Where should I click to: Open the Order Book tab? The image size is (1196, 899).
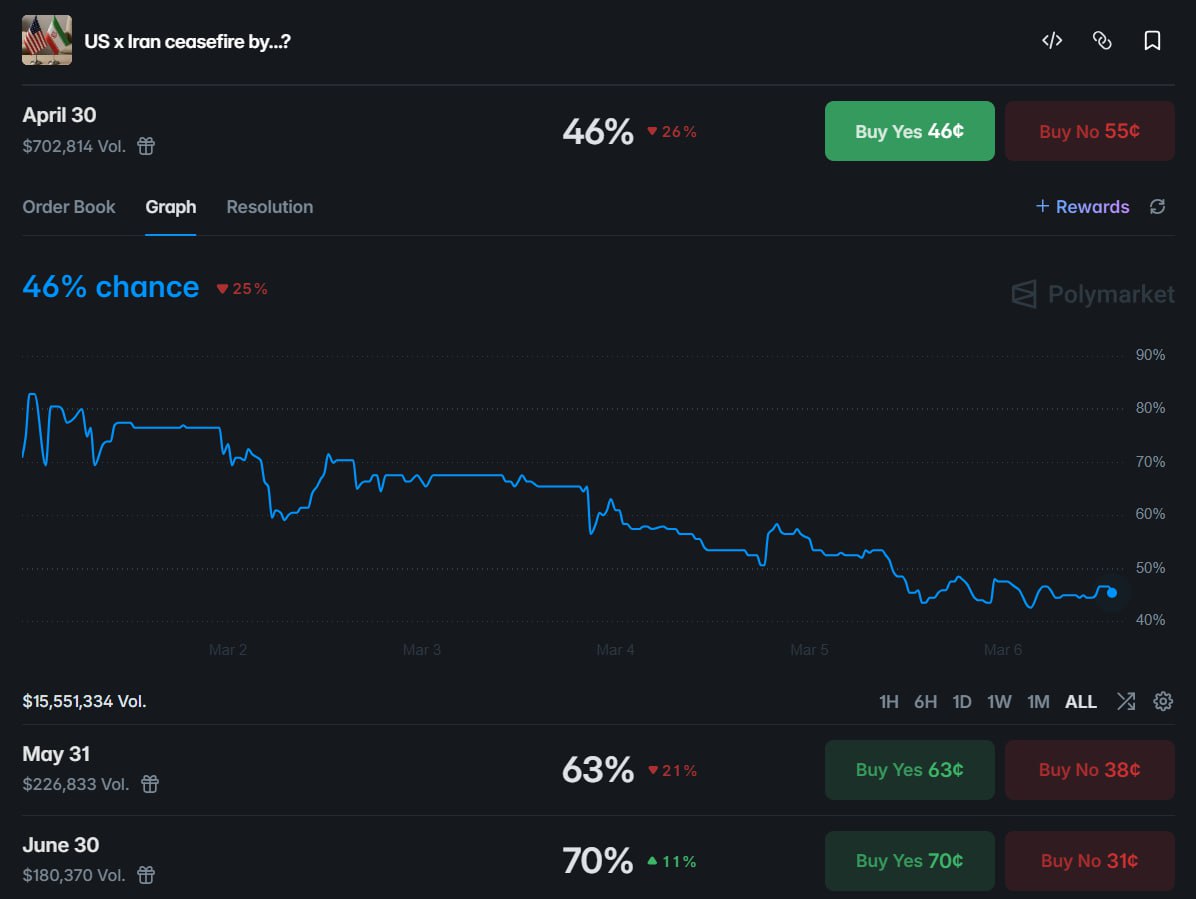pos(69,207)
